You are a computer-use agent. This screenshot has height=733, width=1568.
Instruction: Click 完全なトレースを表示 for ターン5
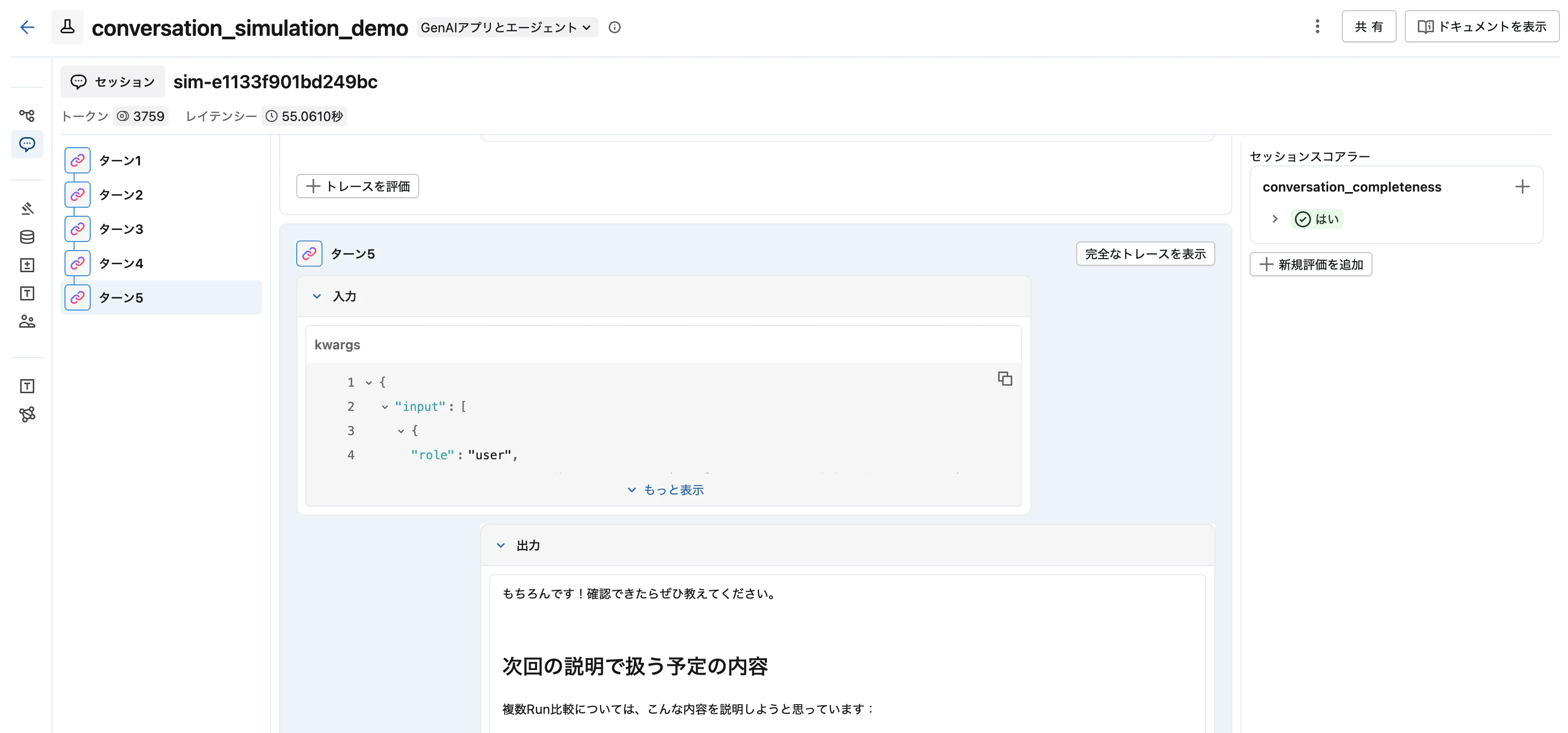point(1145,255)
